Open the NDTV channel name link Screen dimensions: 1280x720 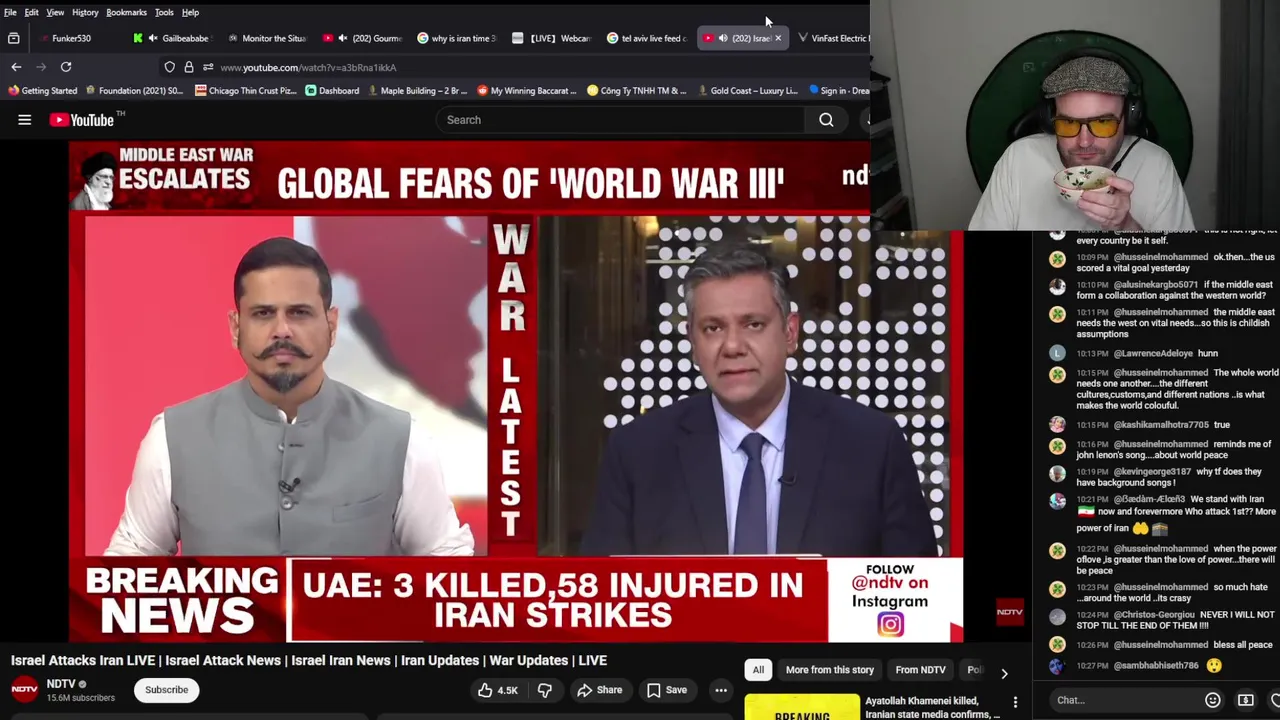click(x=61, y=685)
